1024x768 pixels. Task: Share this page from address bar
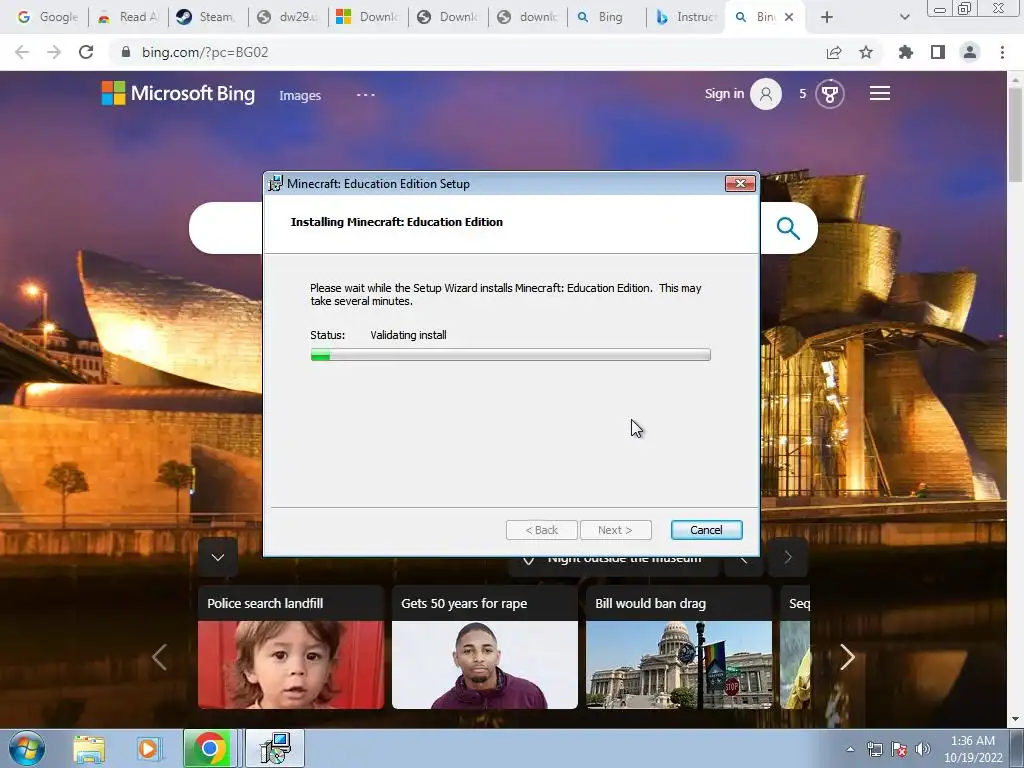[834, 52]
